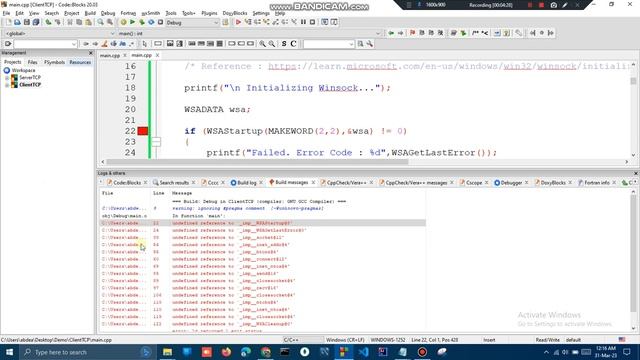This screenshot has width=640, height=360.
Task: Click the Redo toolbar icon
Action: click(x=58, y=22)
